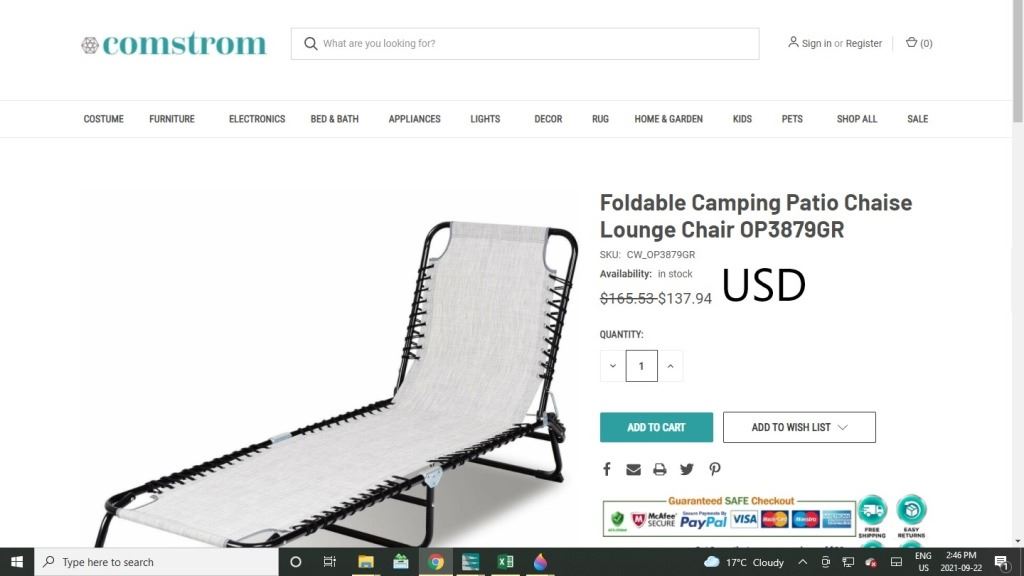This screenshot has height=576, width=1024.
Task: Add the lounge chair to cart
Action: (x=656, y=427)
